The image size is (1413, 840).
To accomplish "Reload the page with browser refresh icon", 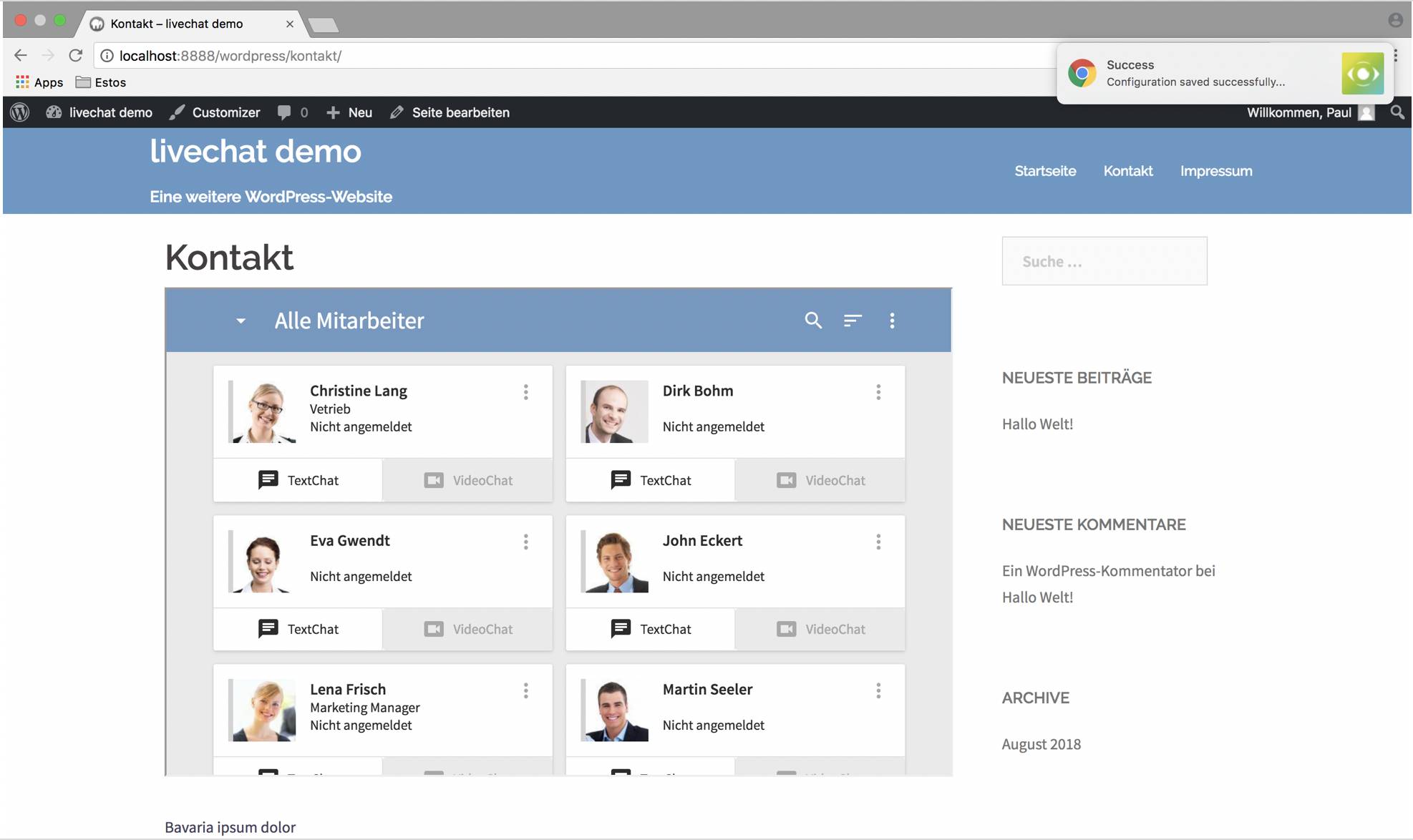I will [76, 55].
